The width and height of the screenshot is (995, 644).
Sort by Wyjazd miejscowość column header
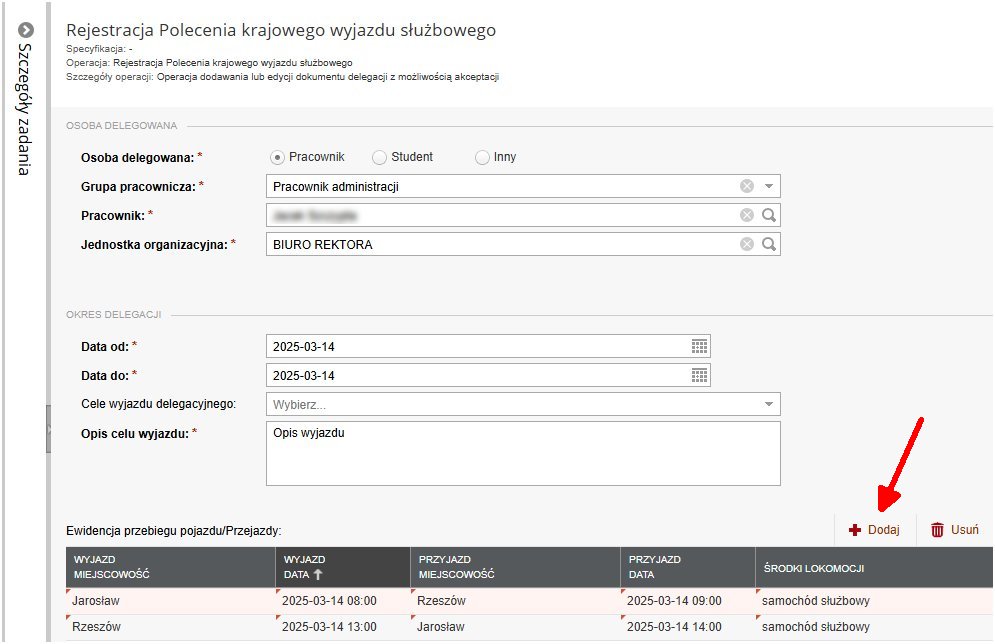[x=171, y=567]
